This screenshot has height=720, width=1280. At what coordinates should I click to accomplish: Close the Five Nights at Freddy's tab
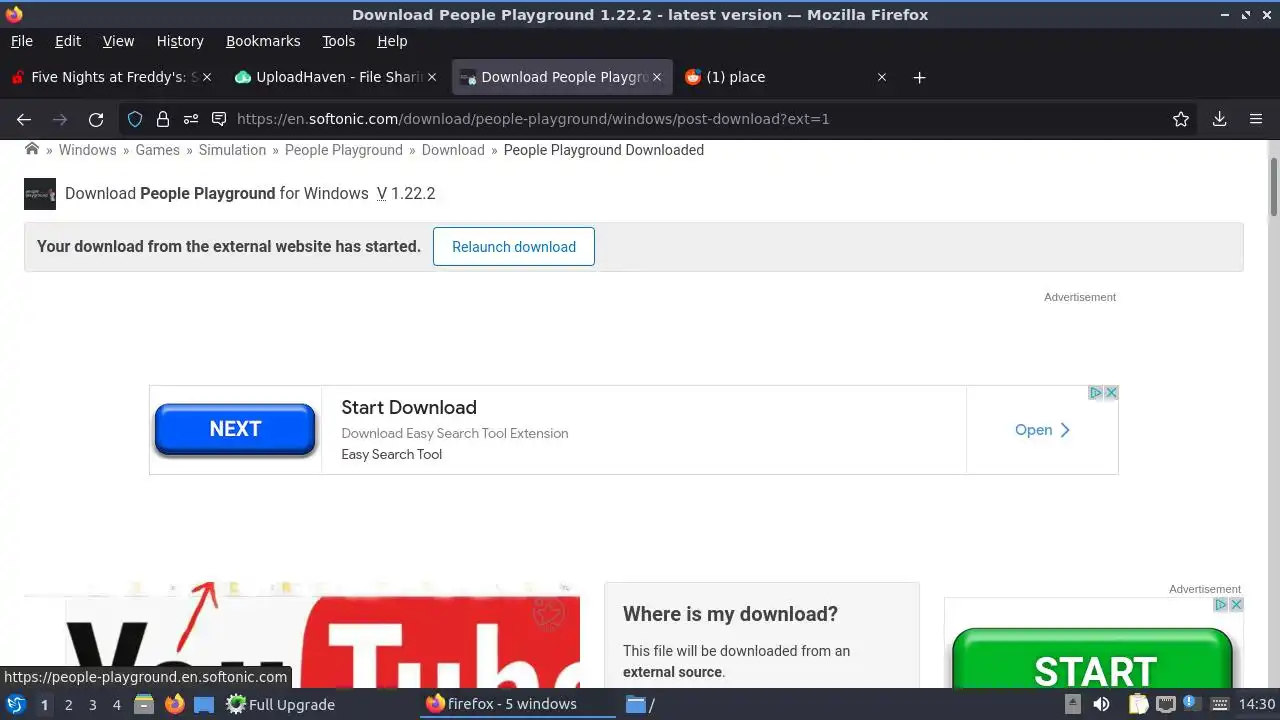207,77
